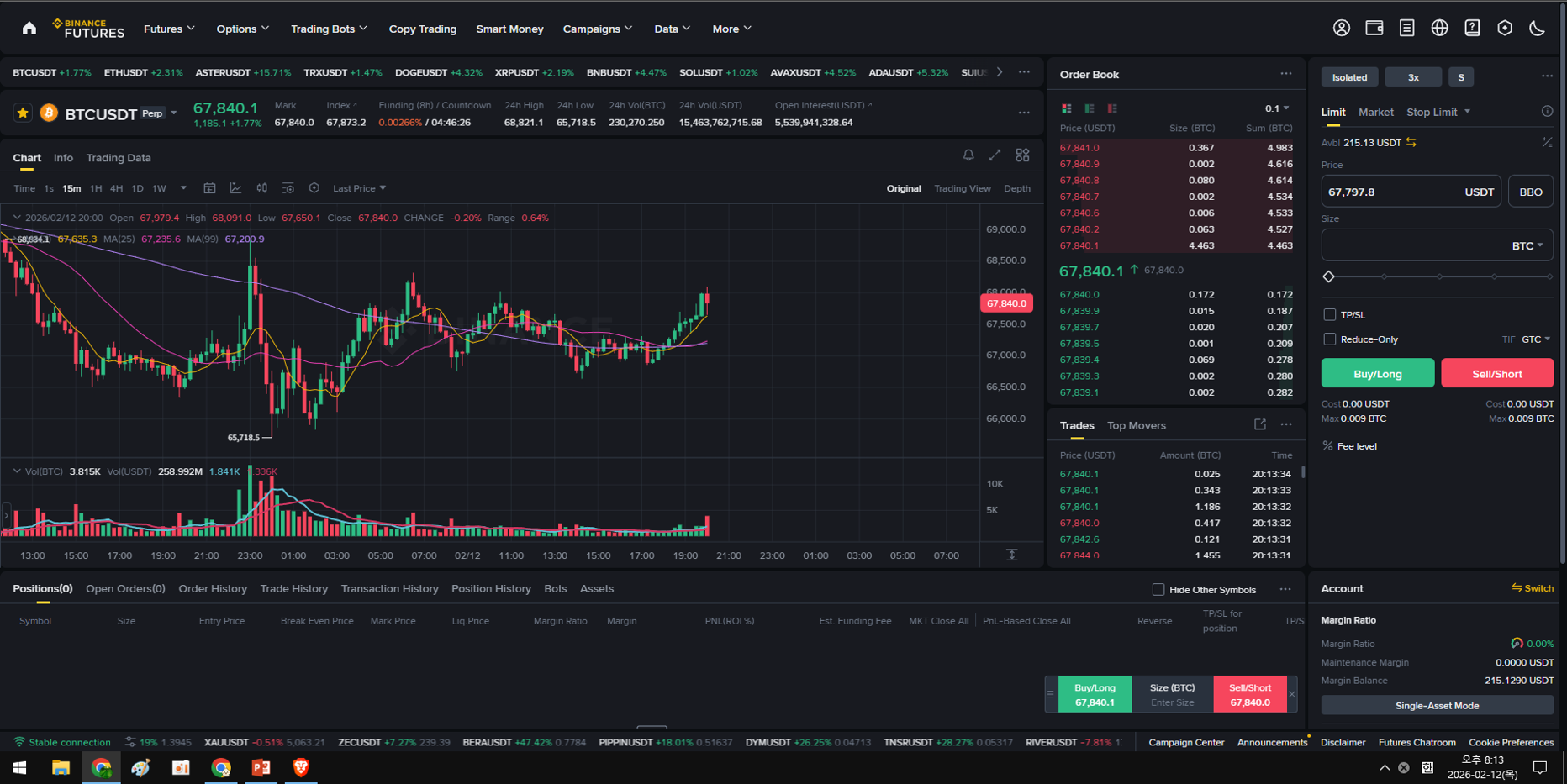This screenshot has width=1567, height=784.
Task: Open File Explorer in taskbar
Action: click(x=61, y=767)
